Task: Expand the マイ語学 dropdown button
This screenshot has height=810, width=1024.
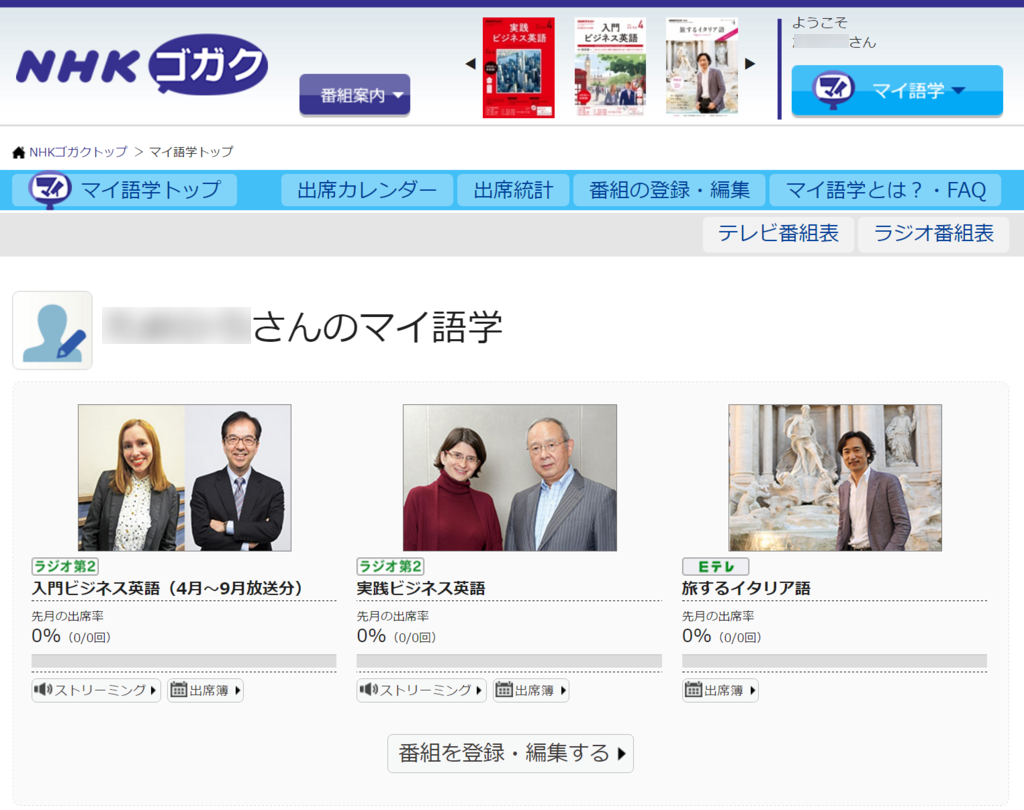Action: (x=897, y=89)
